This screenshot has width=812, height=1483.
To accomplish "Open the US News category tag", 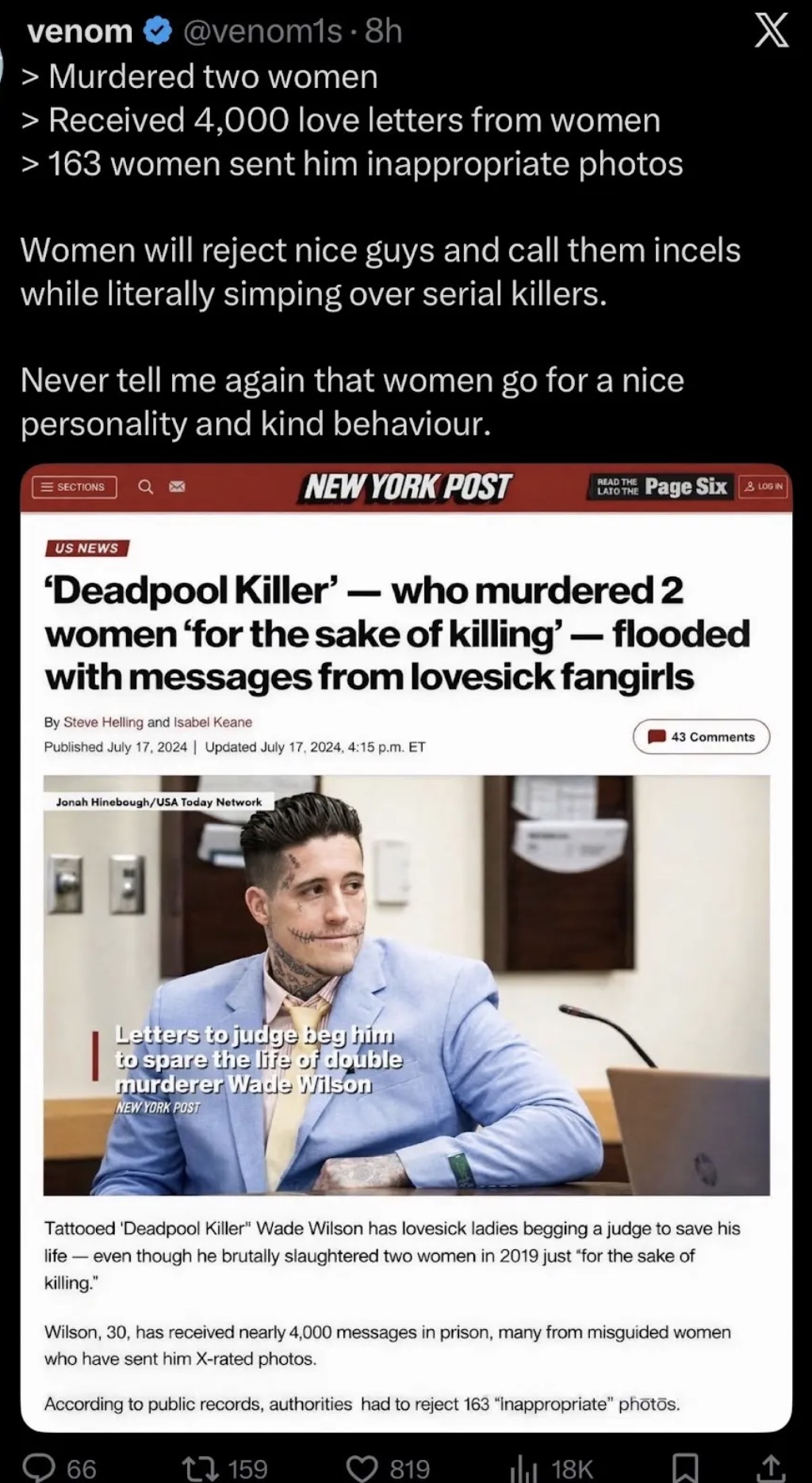I will coord(86,548).
